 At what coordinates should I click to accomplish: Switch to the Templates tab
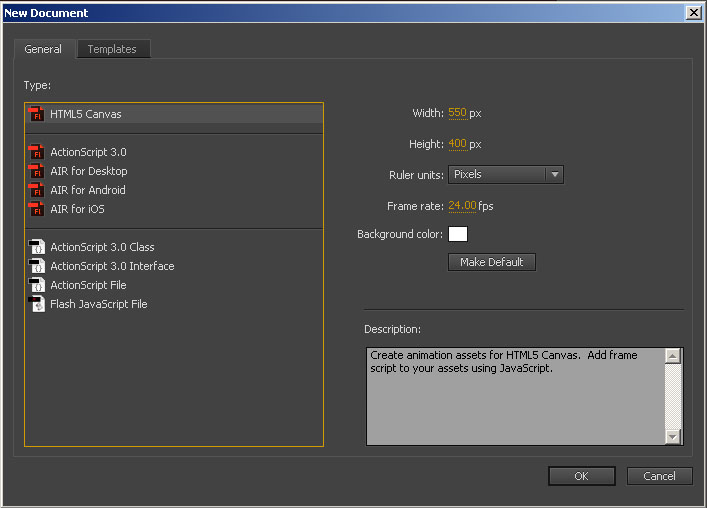pos(113,49)
